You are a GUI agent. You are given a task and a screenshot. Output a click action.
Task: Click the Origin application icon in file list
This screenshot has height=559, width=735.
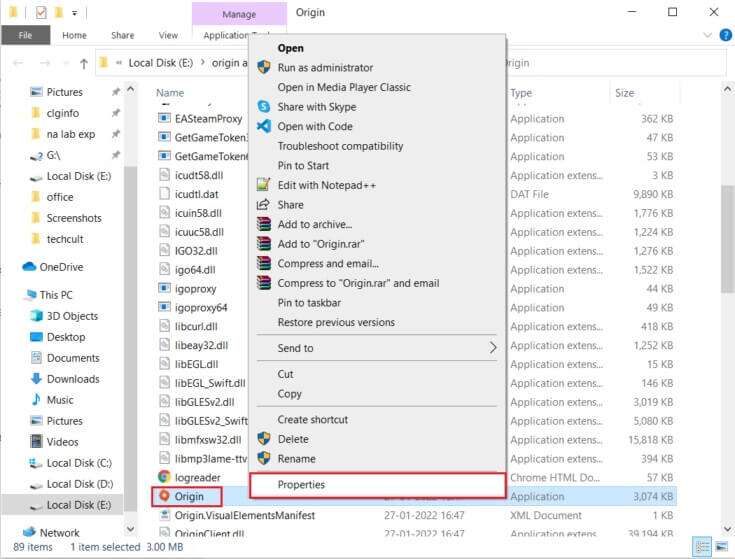click(x=164, y=496)
